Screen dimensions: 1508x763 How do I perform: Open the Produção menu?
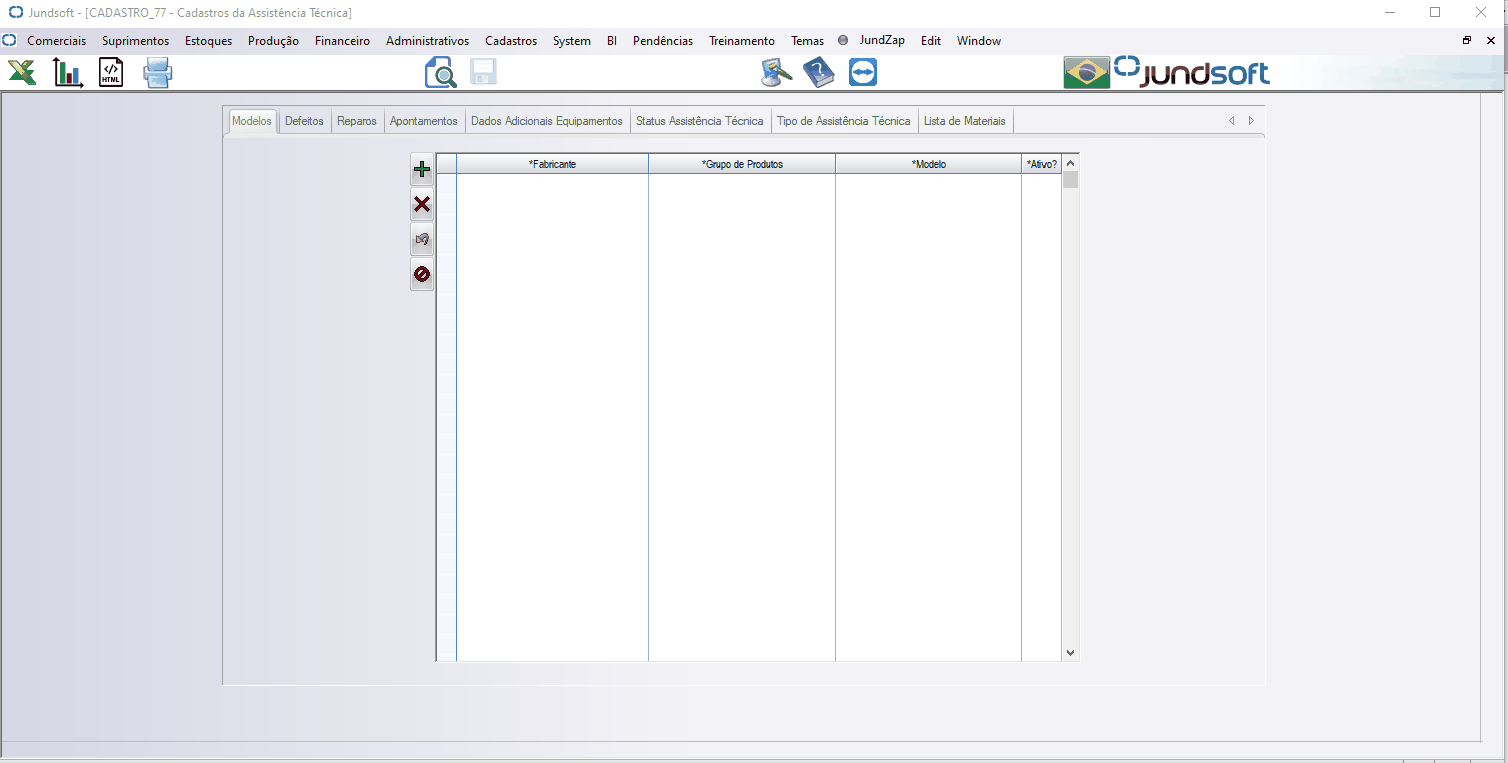(273, 41)
